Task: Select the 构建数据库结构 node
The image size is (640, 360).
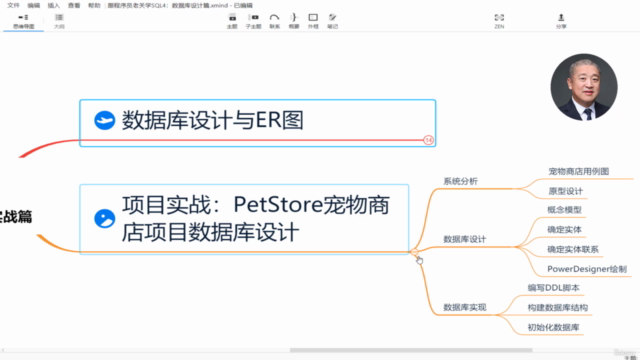Action: [557, 307]
